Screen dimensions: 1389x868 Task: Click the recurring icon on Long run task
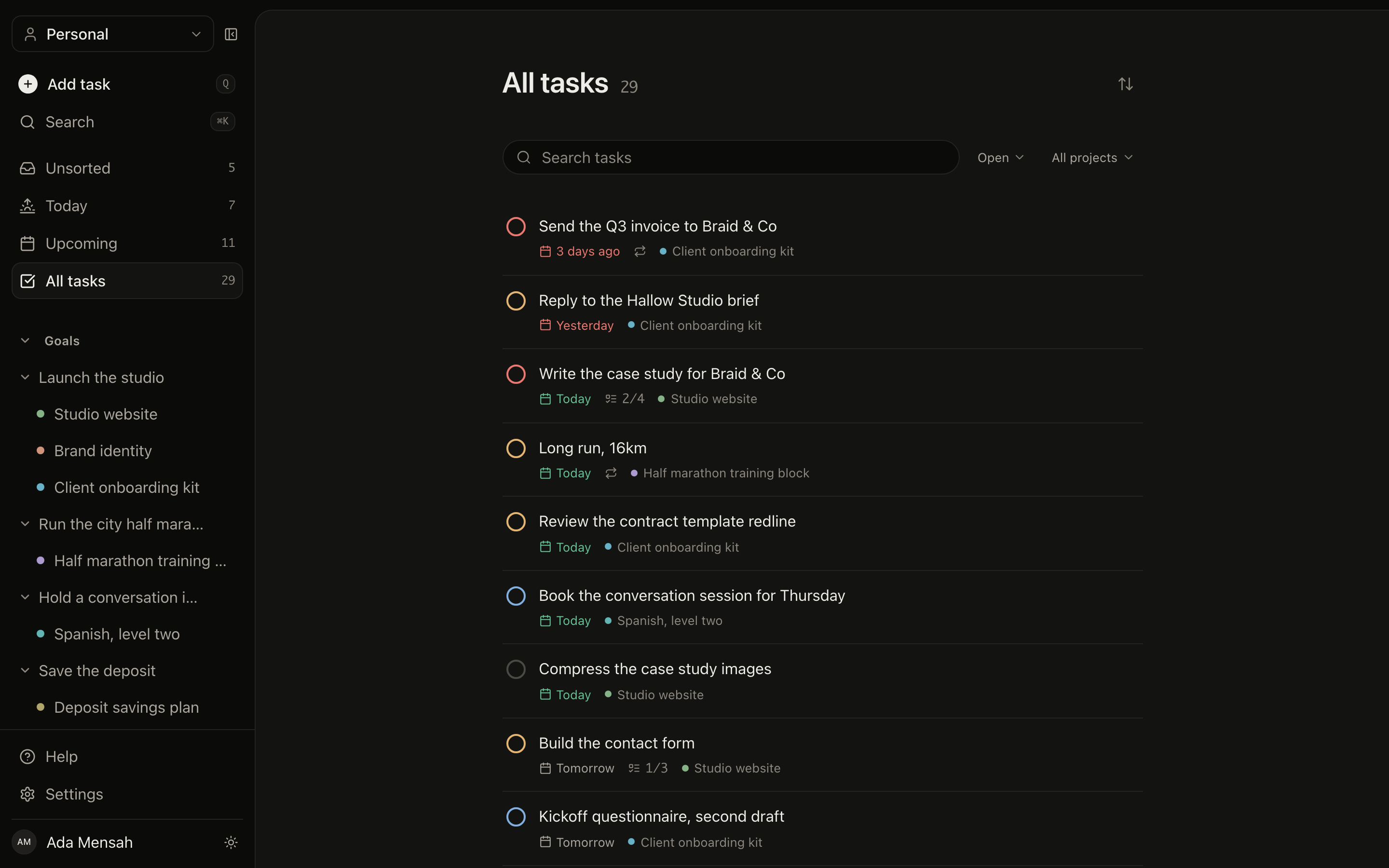tap(611, 473)
